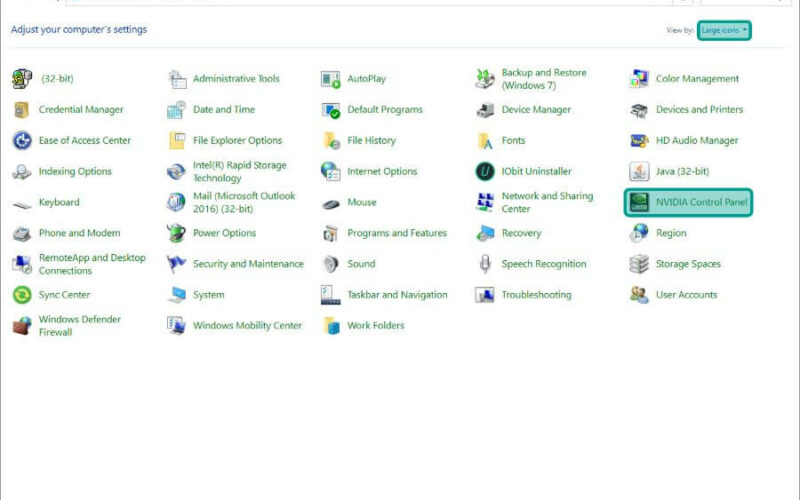
Task: Launch the IObit Uninstaller icon
Action: point(485,171)
